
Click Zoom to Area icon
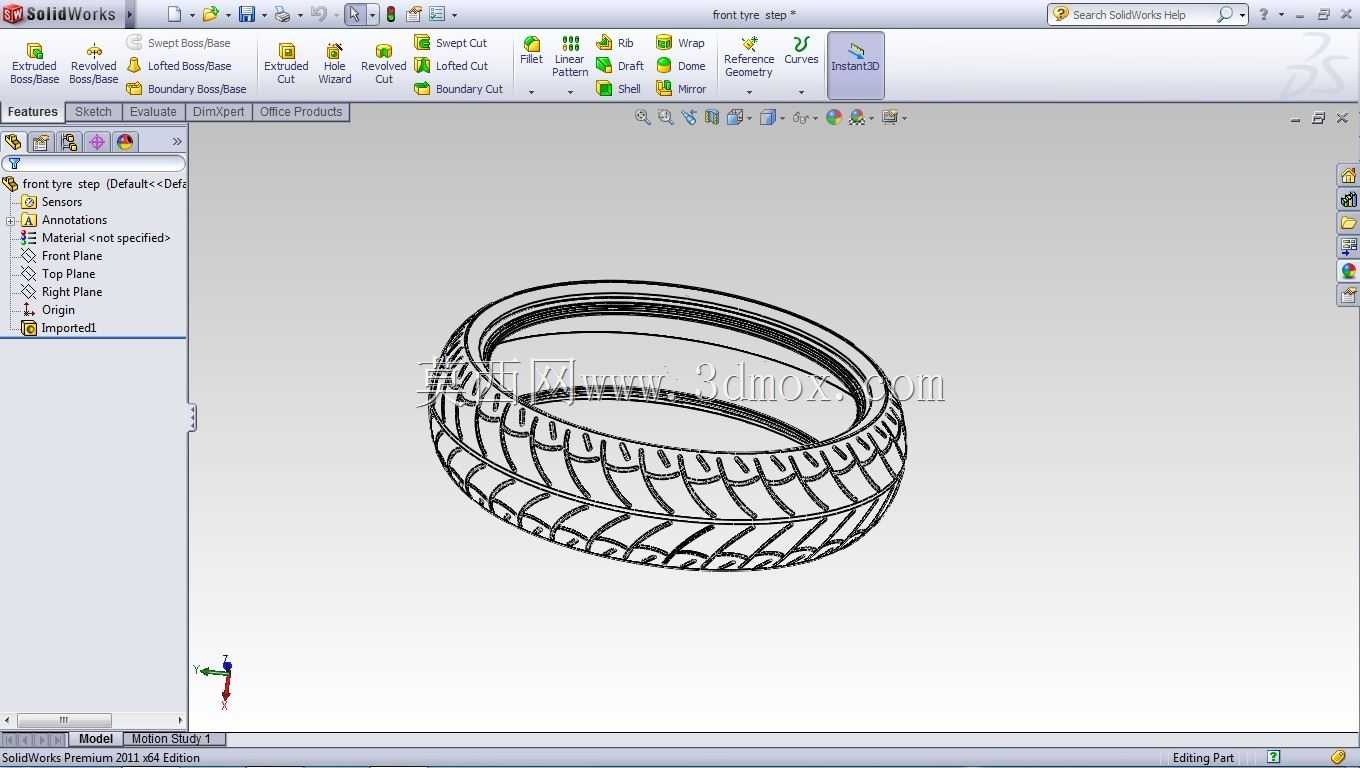click(x=665, y=118)
